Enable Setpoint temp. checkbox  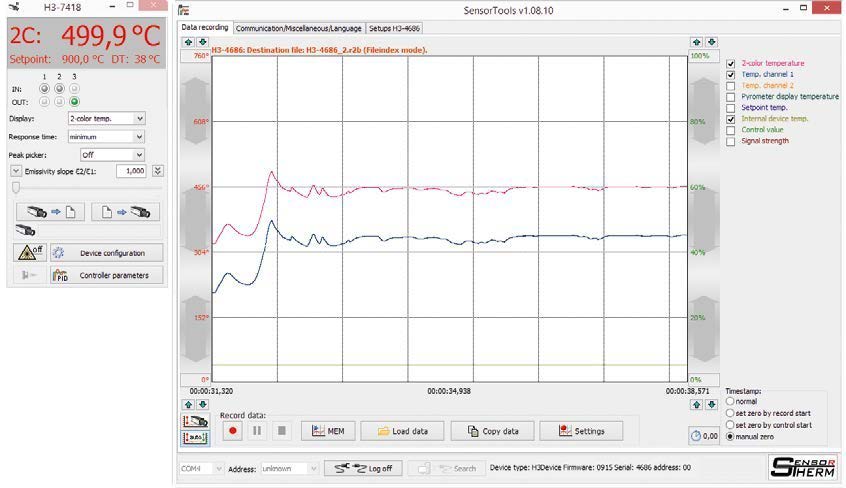pos(731,108)
